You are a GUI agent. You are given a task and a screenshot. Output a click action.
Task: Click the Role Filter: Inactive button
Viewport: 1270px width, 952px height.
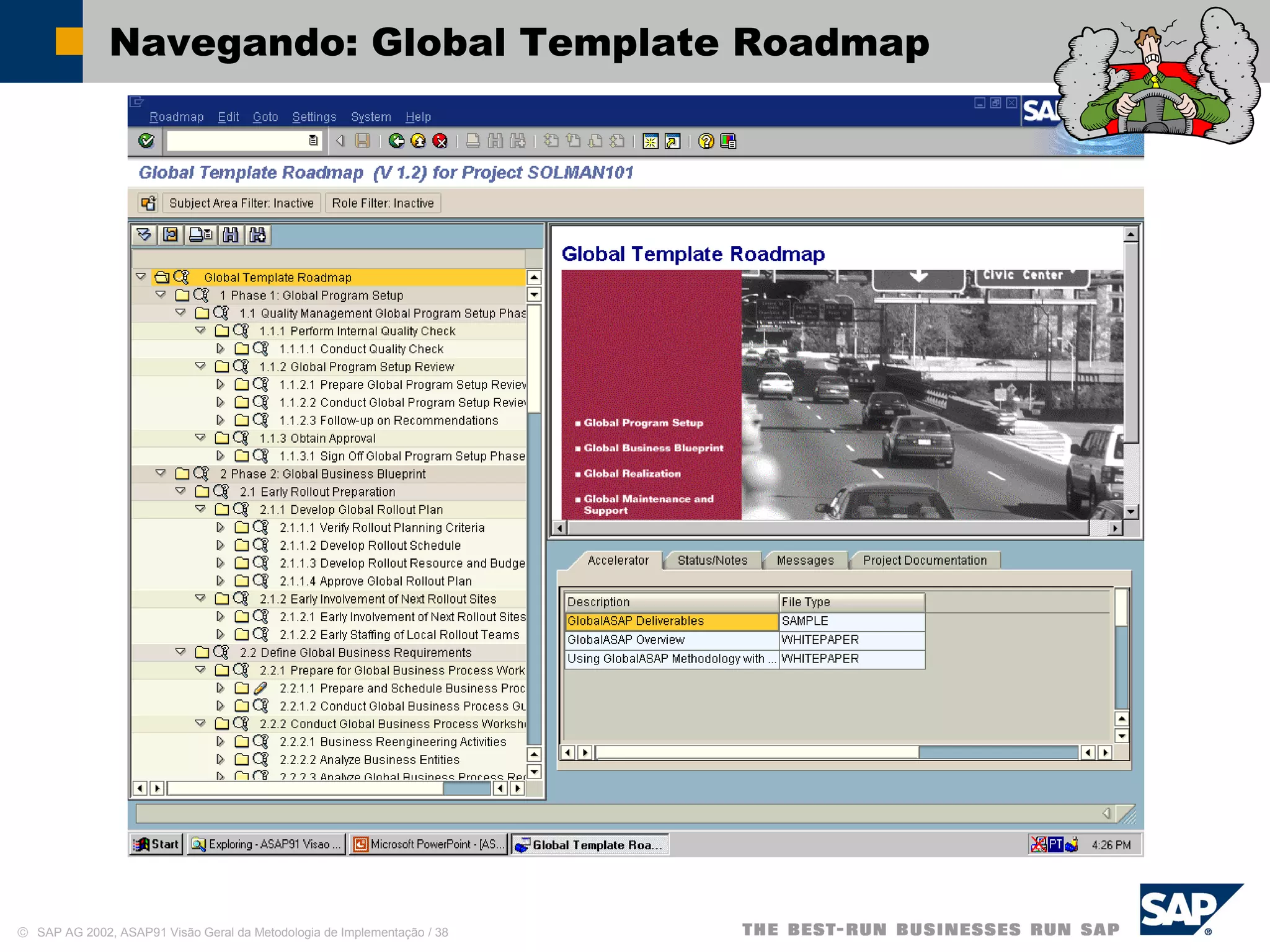383,203
